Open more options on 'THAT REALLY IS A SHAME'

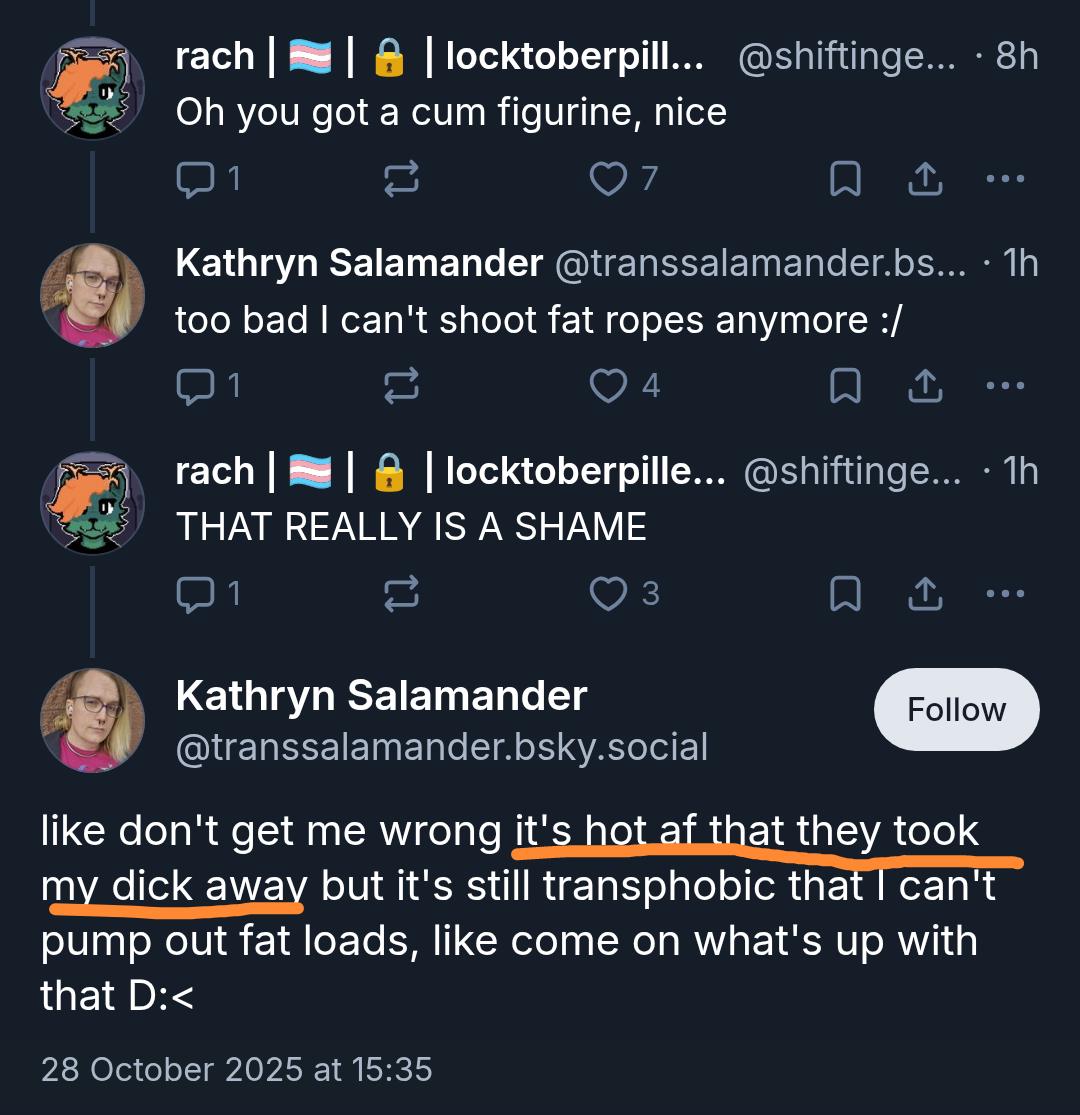pos(1005,594)
